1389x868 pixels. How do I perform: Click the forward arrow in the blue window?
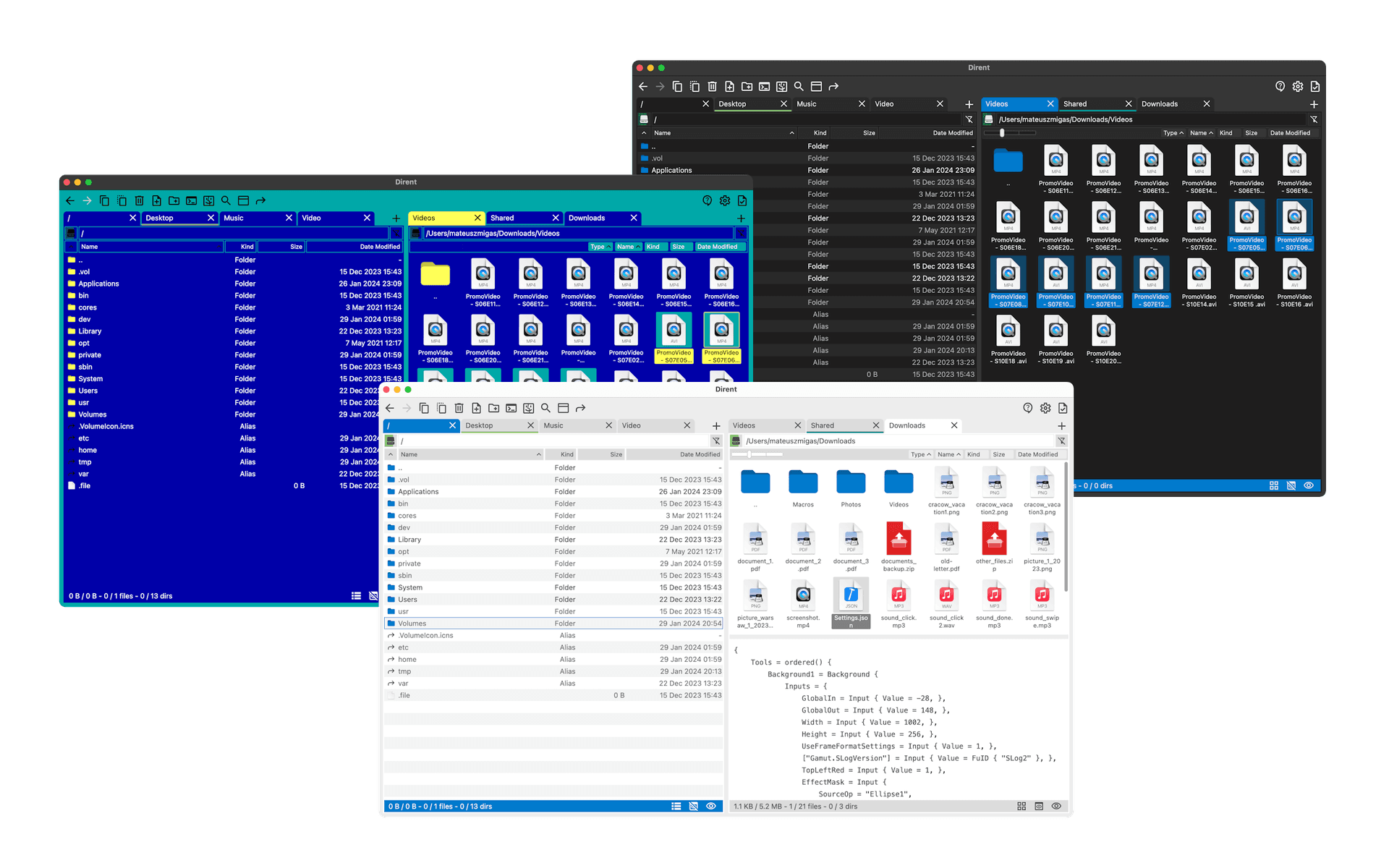pyautogui.click(x=88, y=201)
